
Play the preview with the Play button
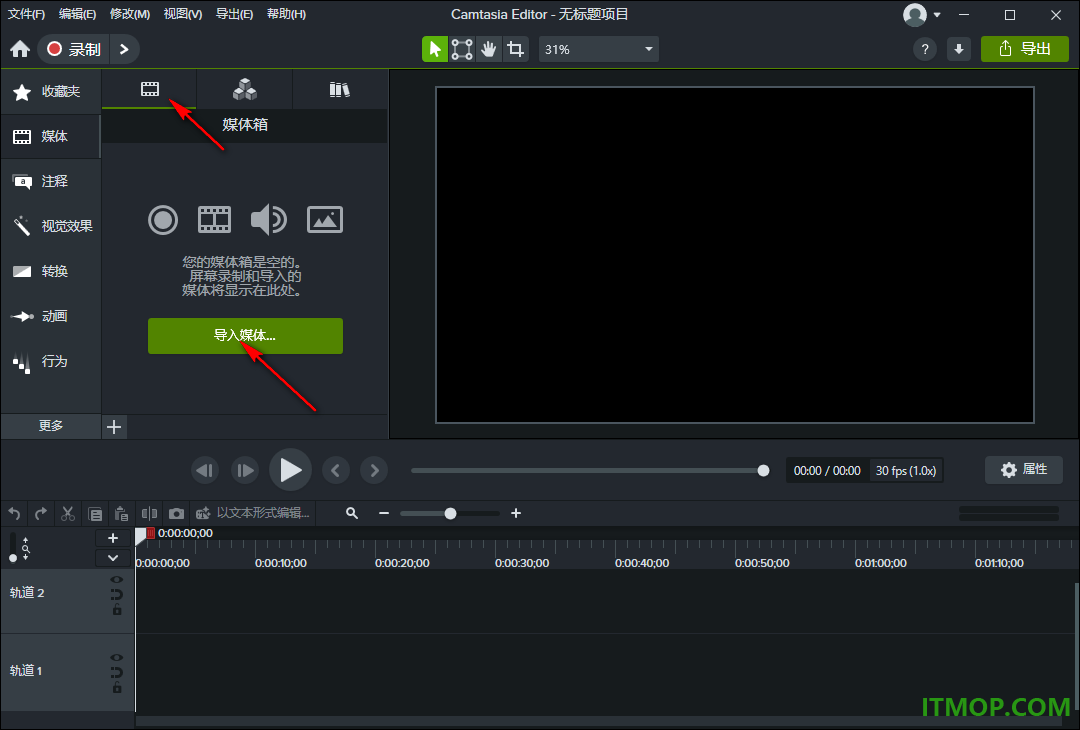pos(290,470)
